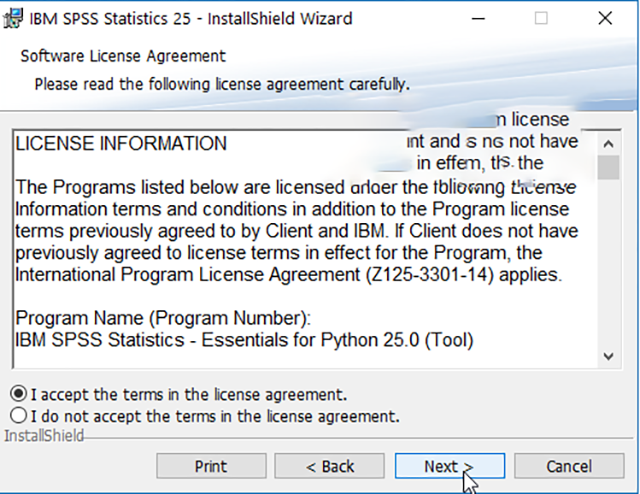Click the installer icon in the title bar
This screenshot has height=494, width=640.
pyautogui.click(x=13, y=18)
